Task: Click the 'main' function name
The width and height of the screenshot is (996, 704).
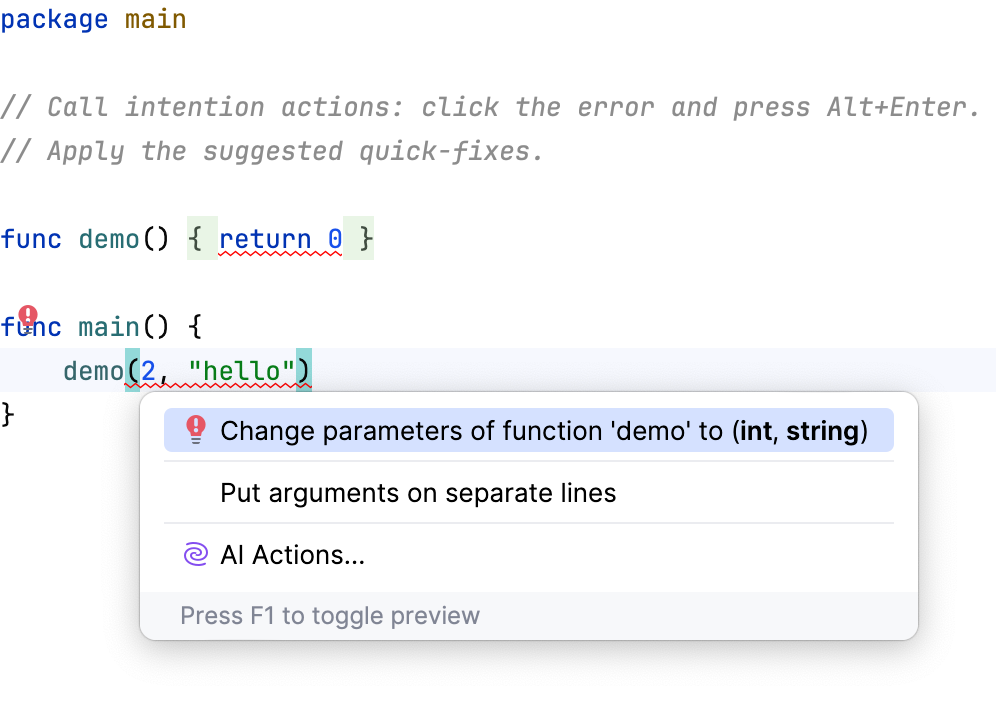Action: [107, 326]
